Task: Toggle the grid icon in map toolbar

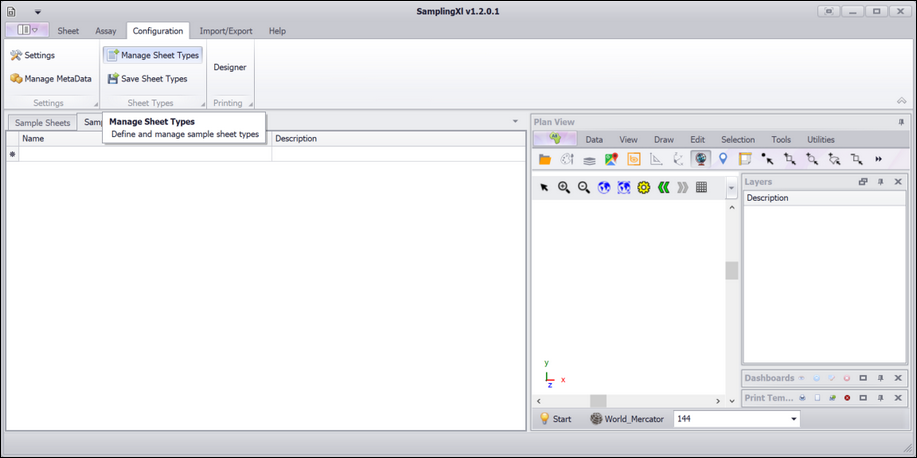Action: [x=702, y=187]
